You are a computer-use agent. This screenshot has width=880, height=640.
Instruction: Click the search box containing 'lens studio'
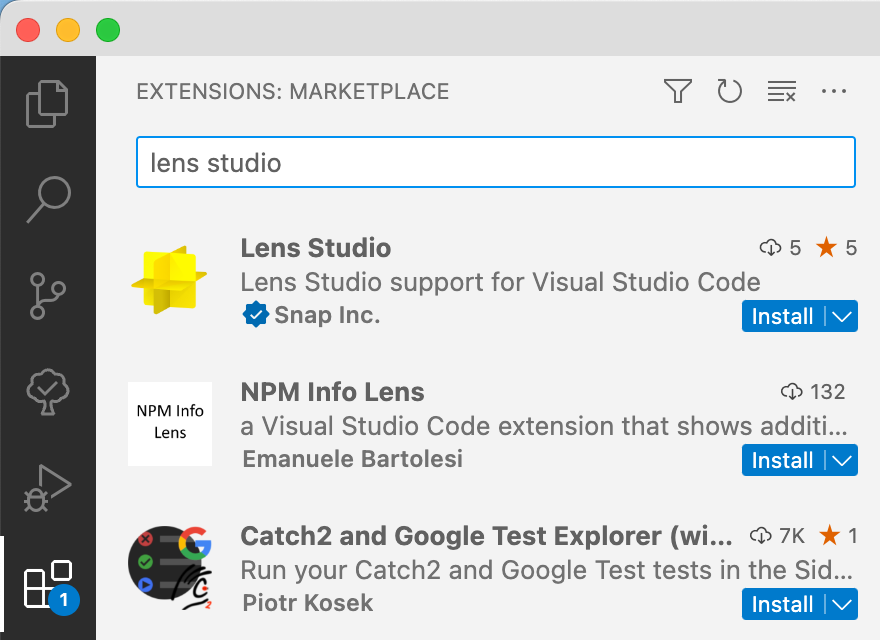click(x=495, y=162)
